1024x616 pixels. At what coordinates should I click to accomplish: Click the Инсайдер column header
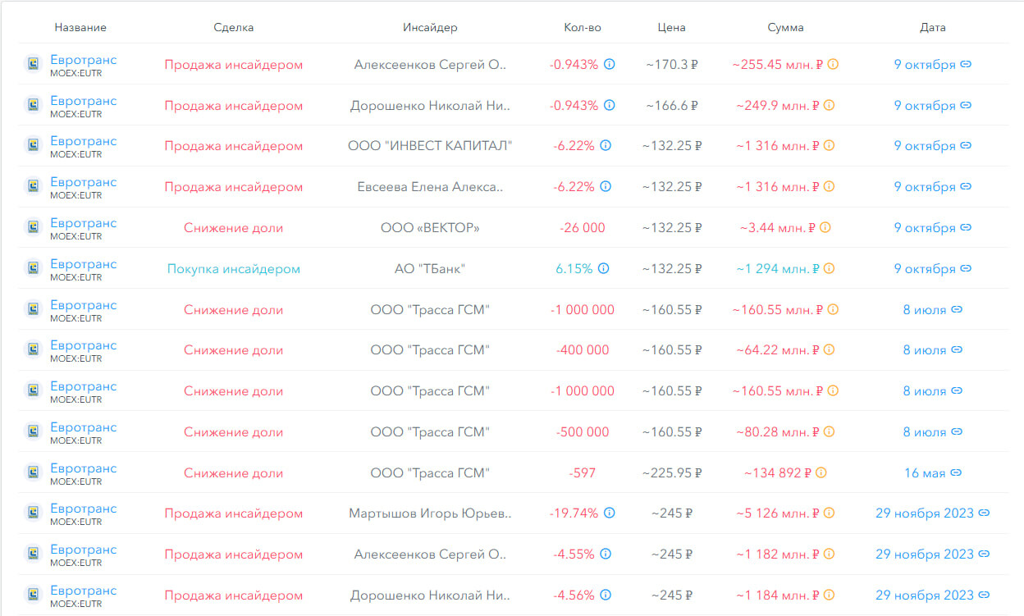(430, 27)
